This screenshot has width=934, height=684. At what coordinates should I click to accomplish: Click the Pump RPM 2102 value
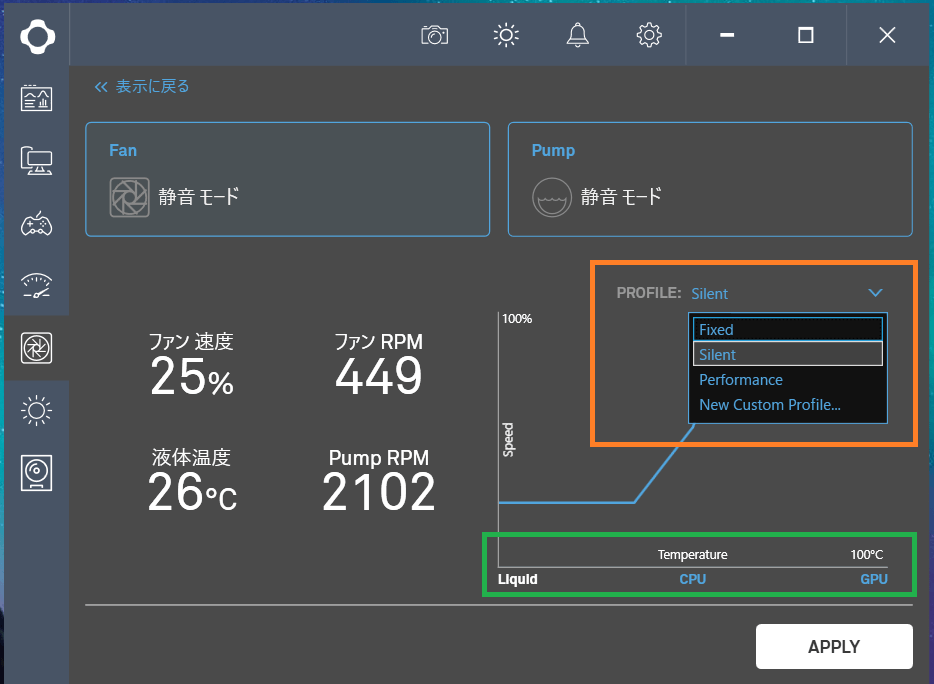tap(379, 492)
